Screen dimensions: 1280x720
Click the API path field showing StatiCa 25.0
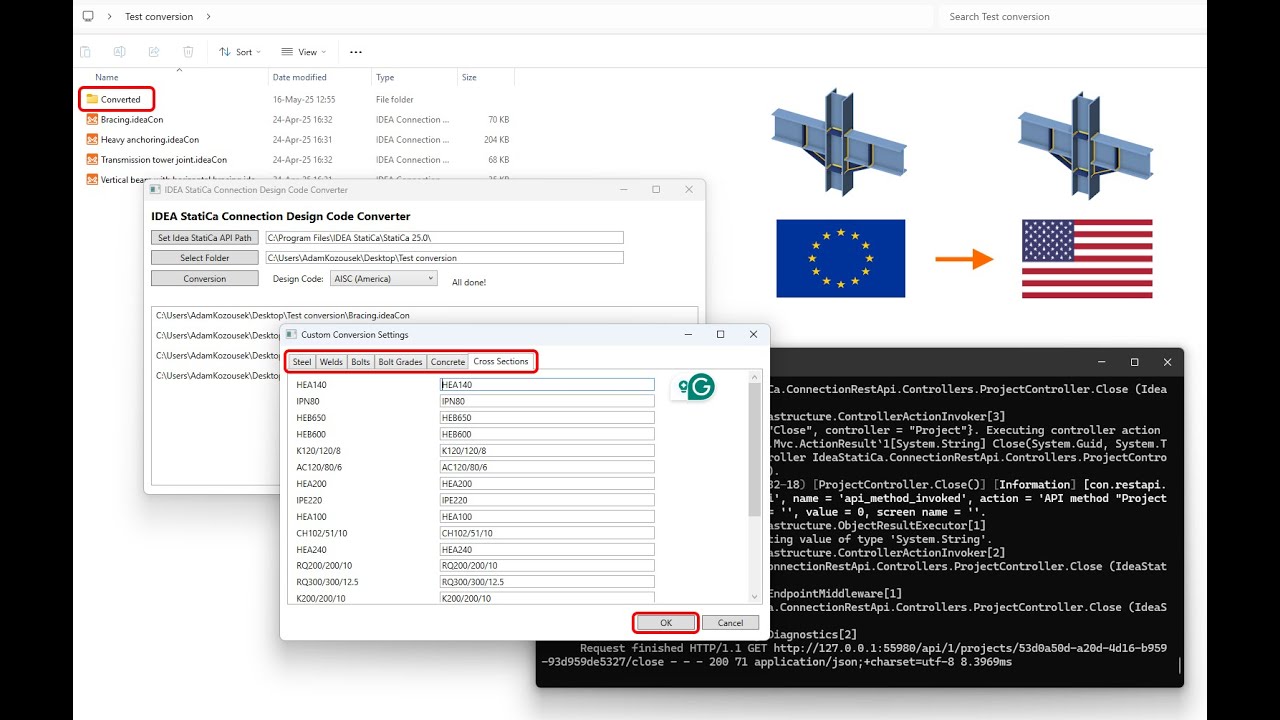click(x=444, y=238)
